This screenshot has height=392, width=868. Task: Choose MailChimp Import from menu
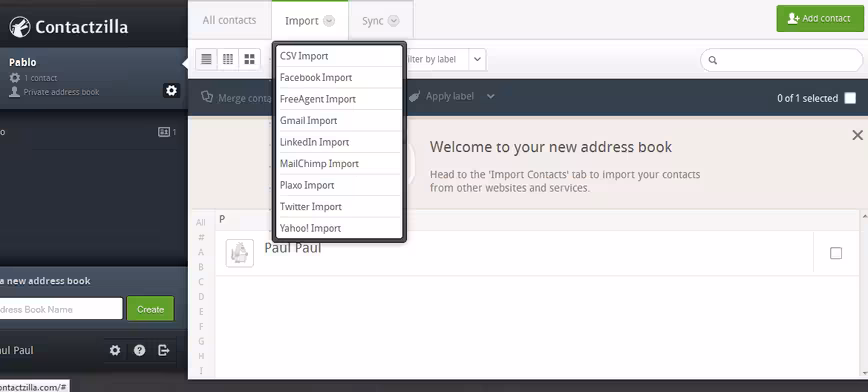339,164
